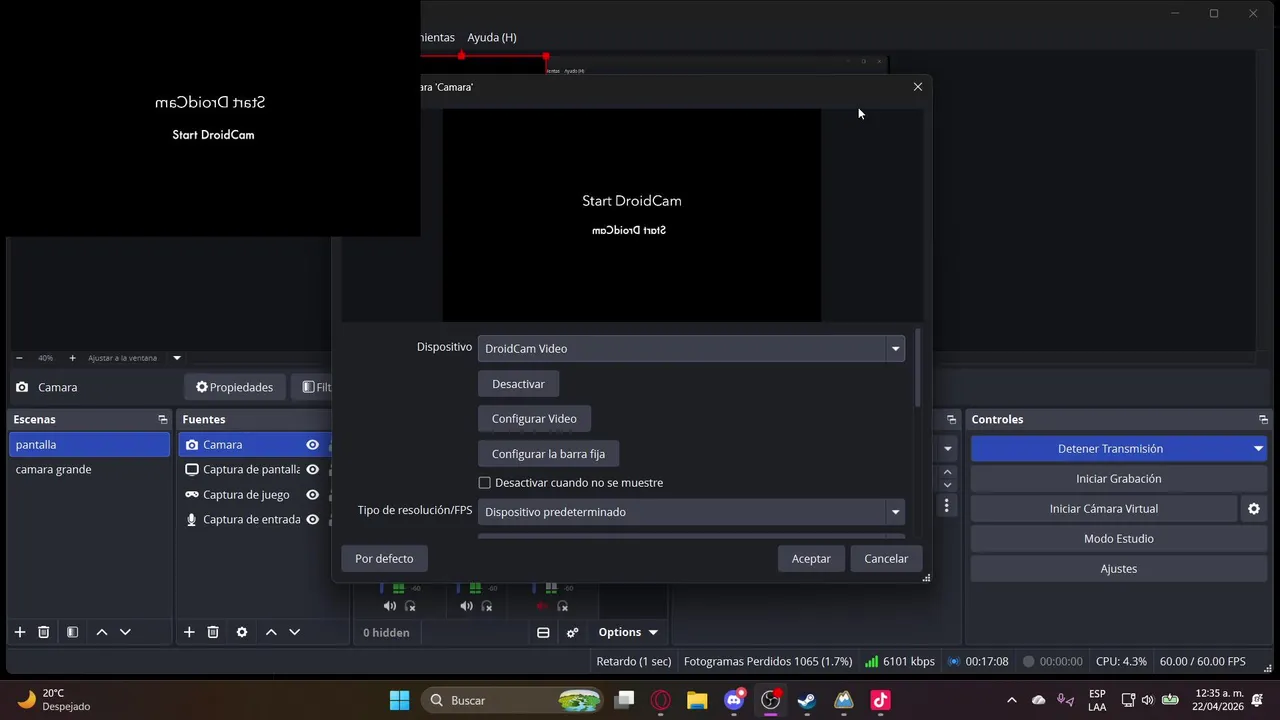The width and height of the screenshot is (1280, 720).
Task: Open Steam from the taskbar
Action: (806, 700)
